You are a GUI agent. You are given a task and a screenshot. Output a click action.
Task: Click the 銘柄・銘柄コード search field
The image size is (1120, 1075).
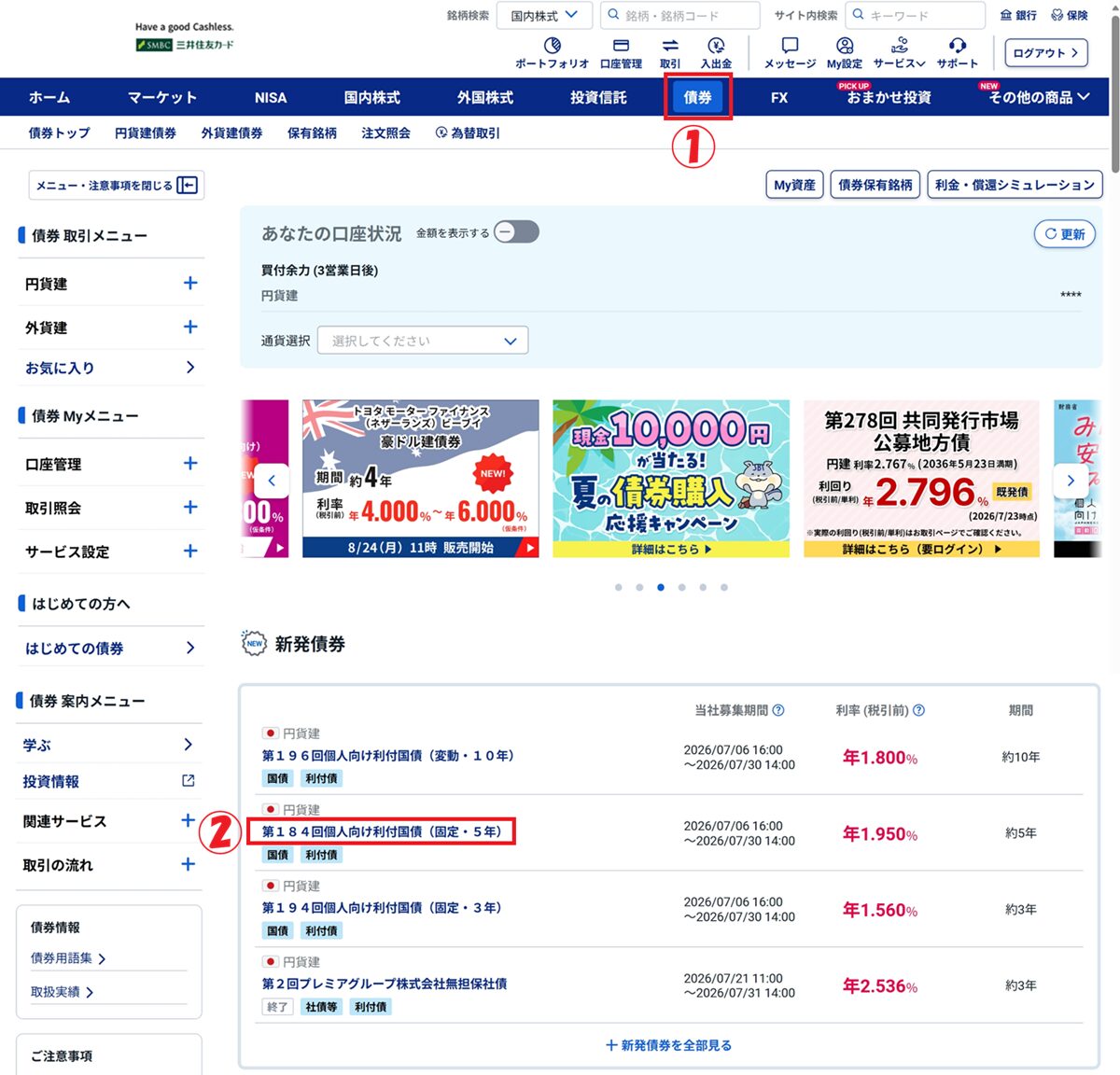(679, 15)
